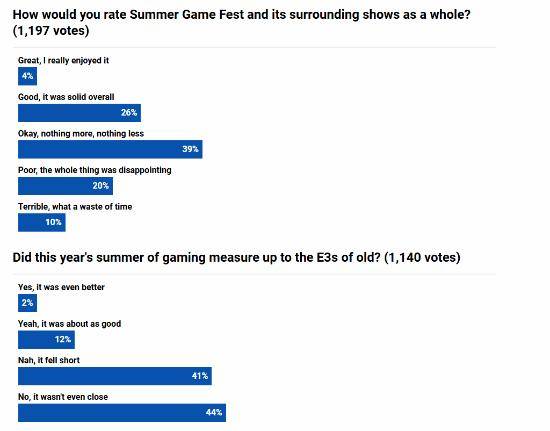Select 'Good, it was solid overall' label
The image size is (550, 431).
pyautogui.click(x=66, y=97)
